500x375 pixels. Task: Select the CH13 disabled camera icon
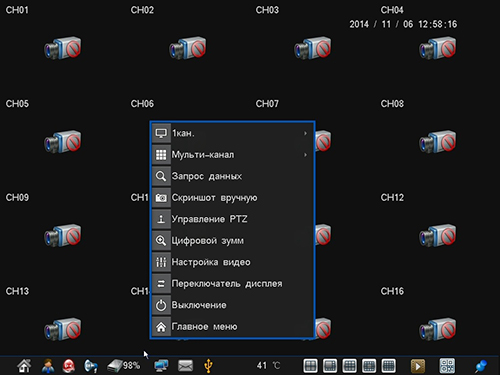click(63, 329)
